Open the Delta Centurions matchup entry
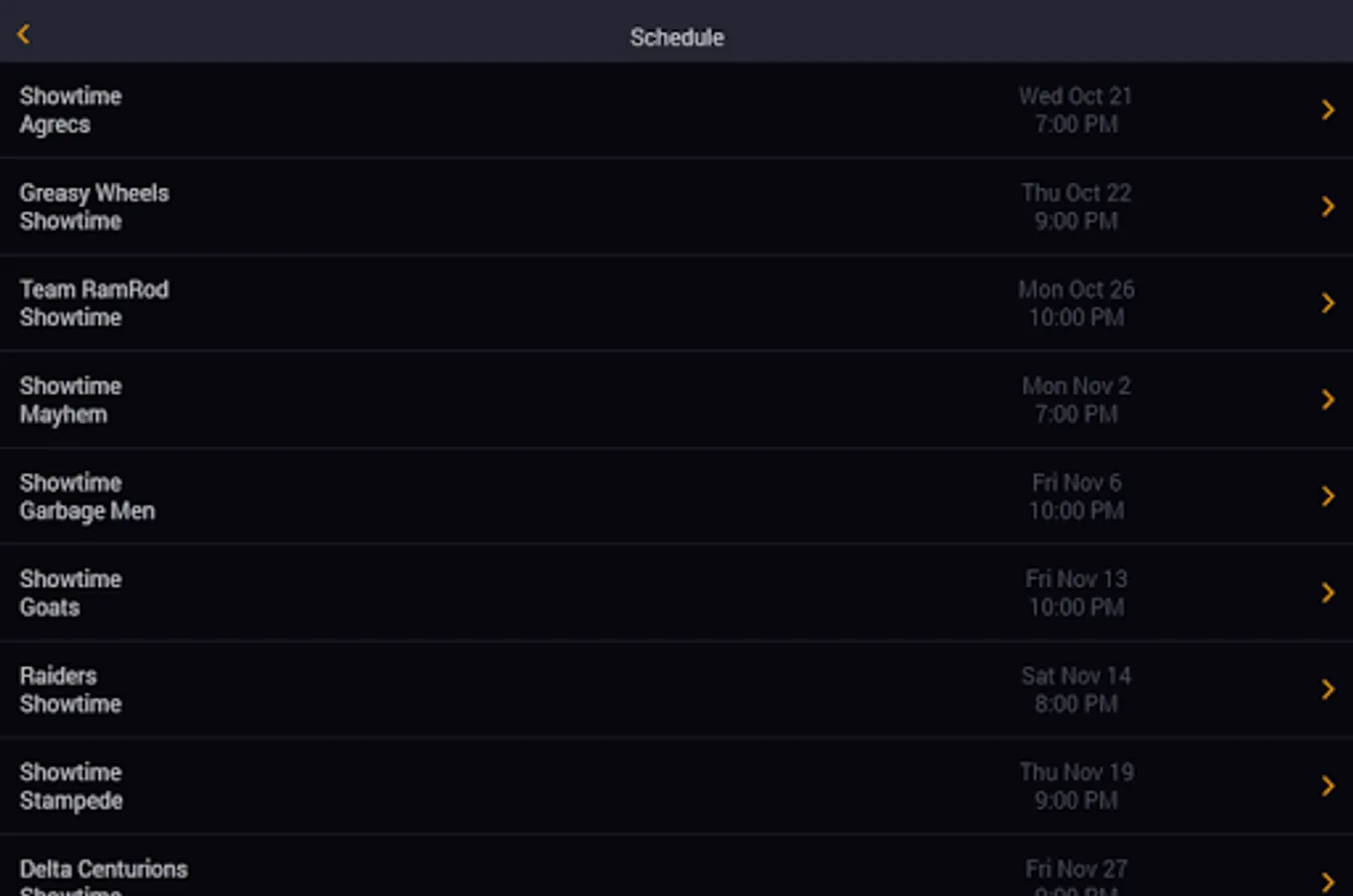This screenshot has height=896, width=1353. pos(104,876)
